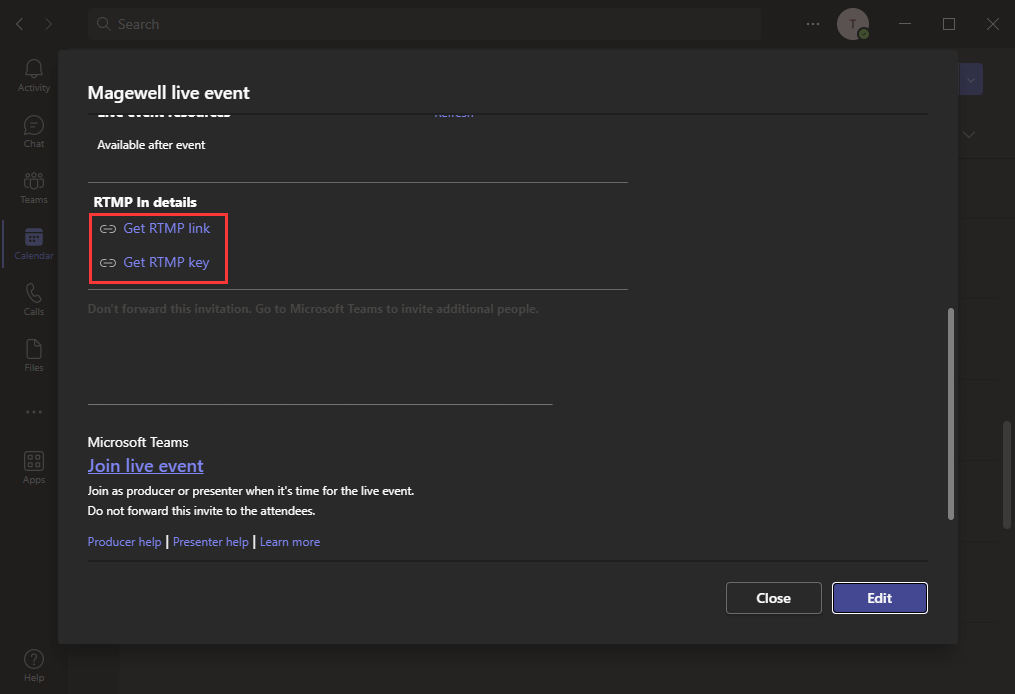Select the Calendar sidebar icon
1015x694 pixels.
(34, 243)
